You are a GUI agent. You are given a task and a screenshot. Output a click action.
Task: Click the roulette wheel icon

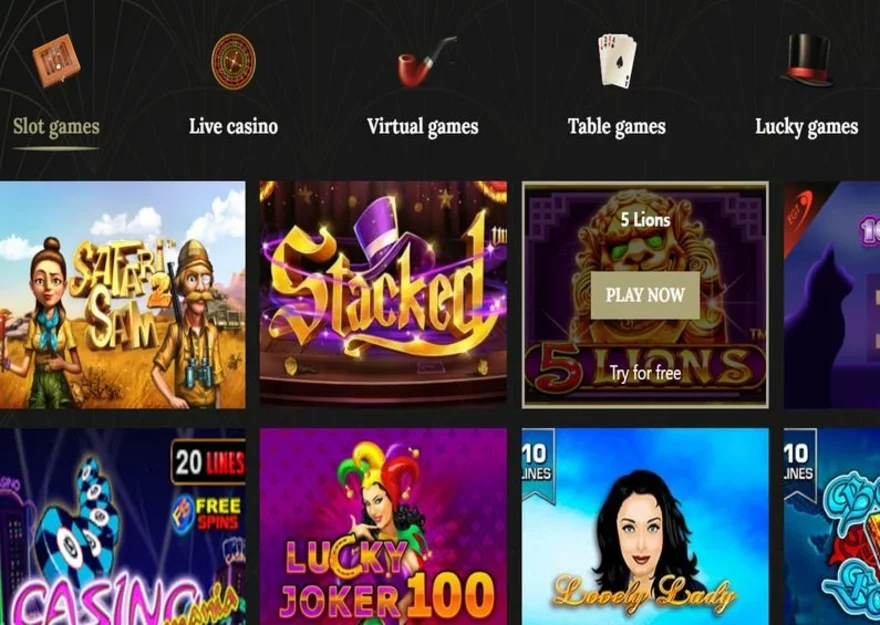pos(233,61)
